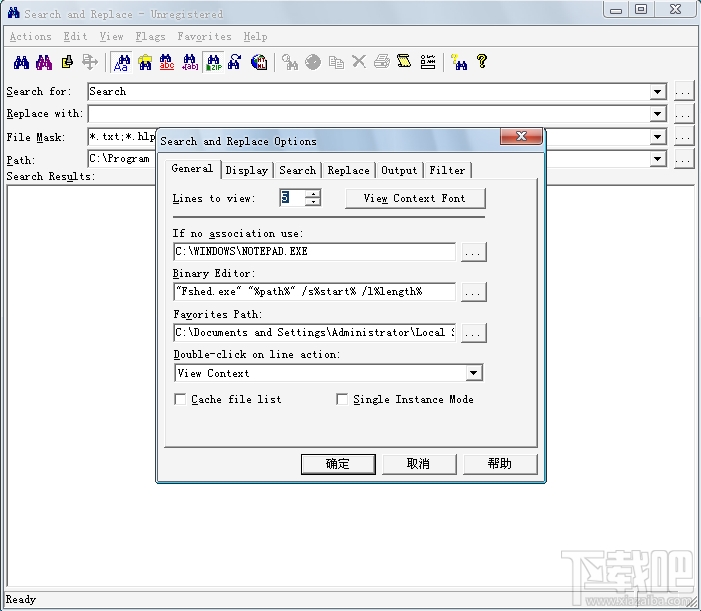Switch to the Replace tab
Image resolution: width=701 pixels, height=611 pixels.
click(x=349, y=170)
